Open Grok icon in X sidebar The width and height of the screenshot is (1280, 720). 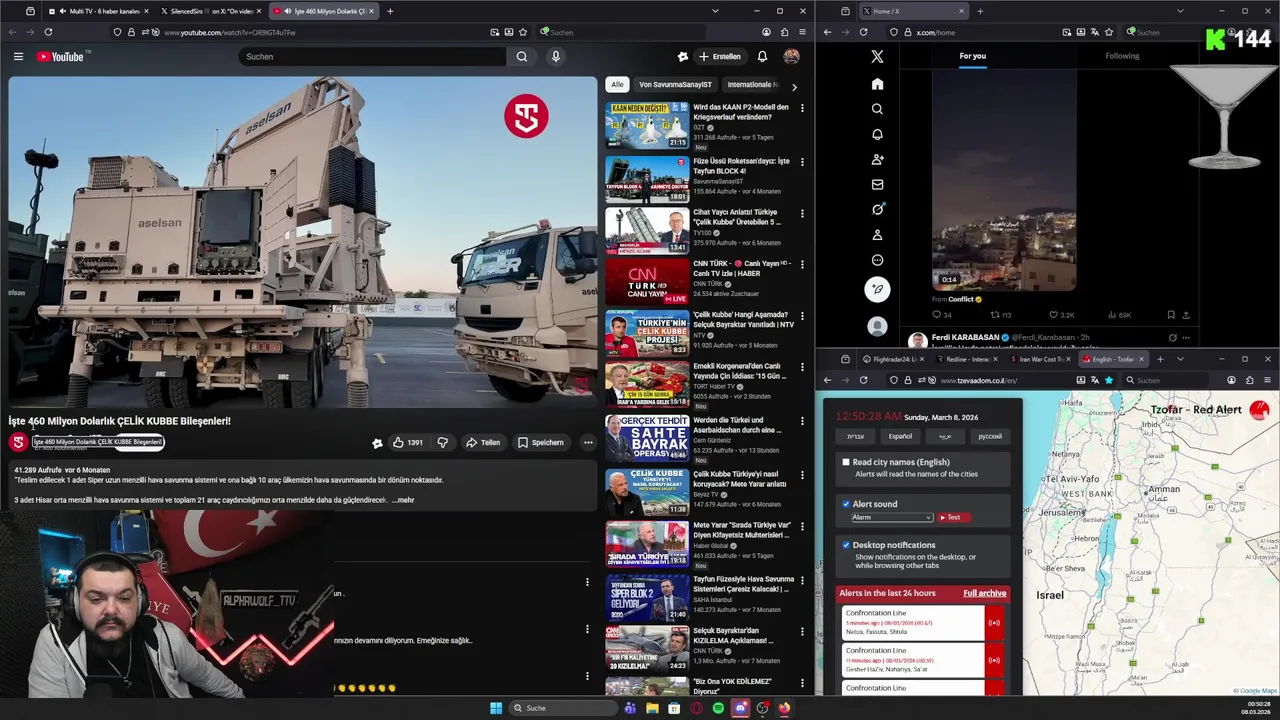[877, 209]
